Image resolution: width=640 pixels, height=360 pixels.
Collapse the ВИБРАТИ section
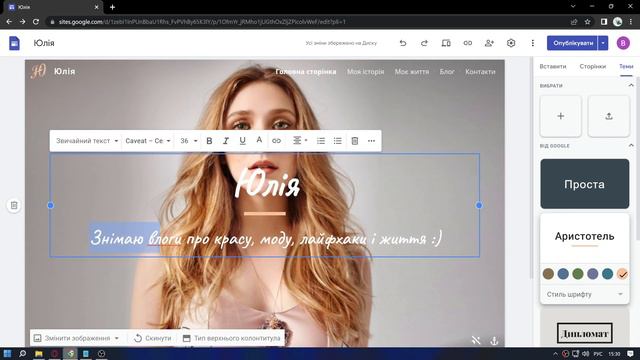(x=631, y=85)
